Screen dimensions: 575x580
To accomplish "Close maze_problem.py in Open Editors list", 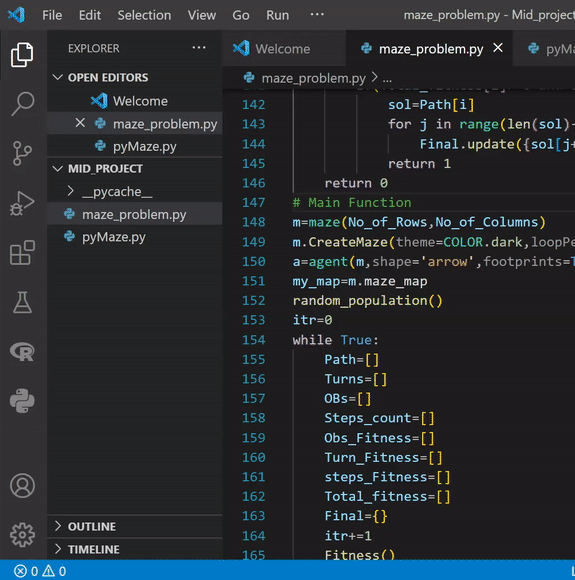I will (80, 123).
